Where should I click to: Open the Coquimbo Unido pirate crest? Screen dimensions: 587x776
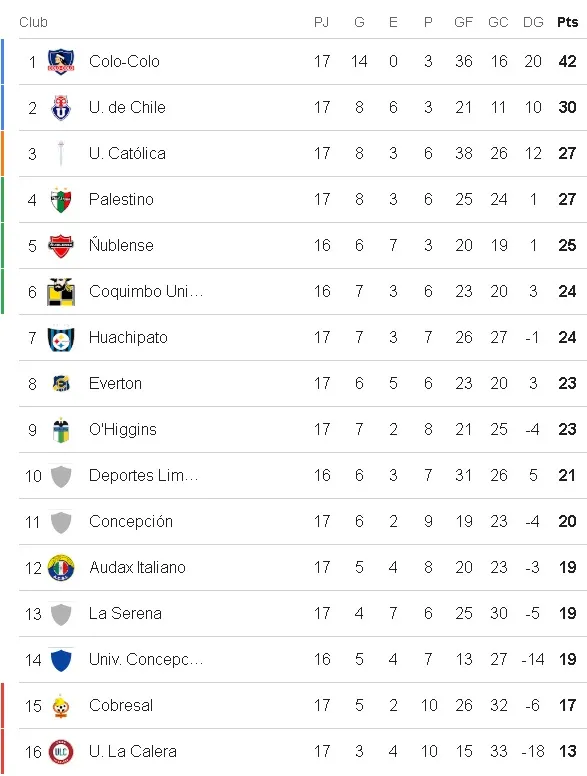(x=61, y=291)
